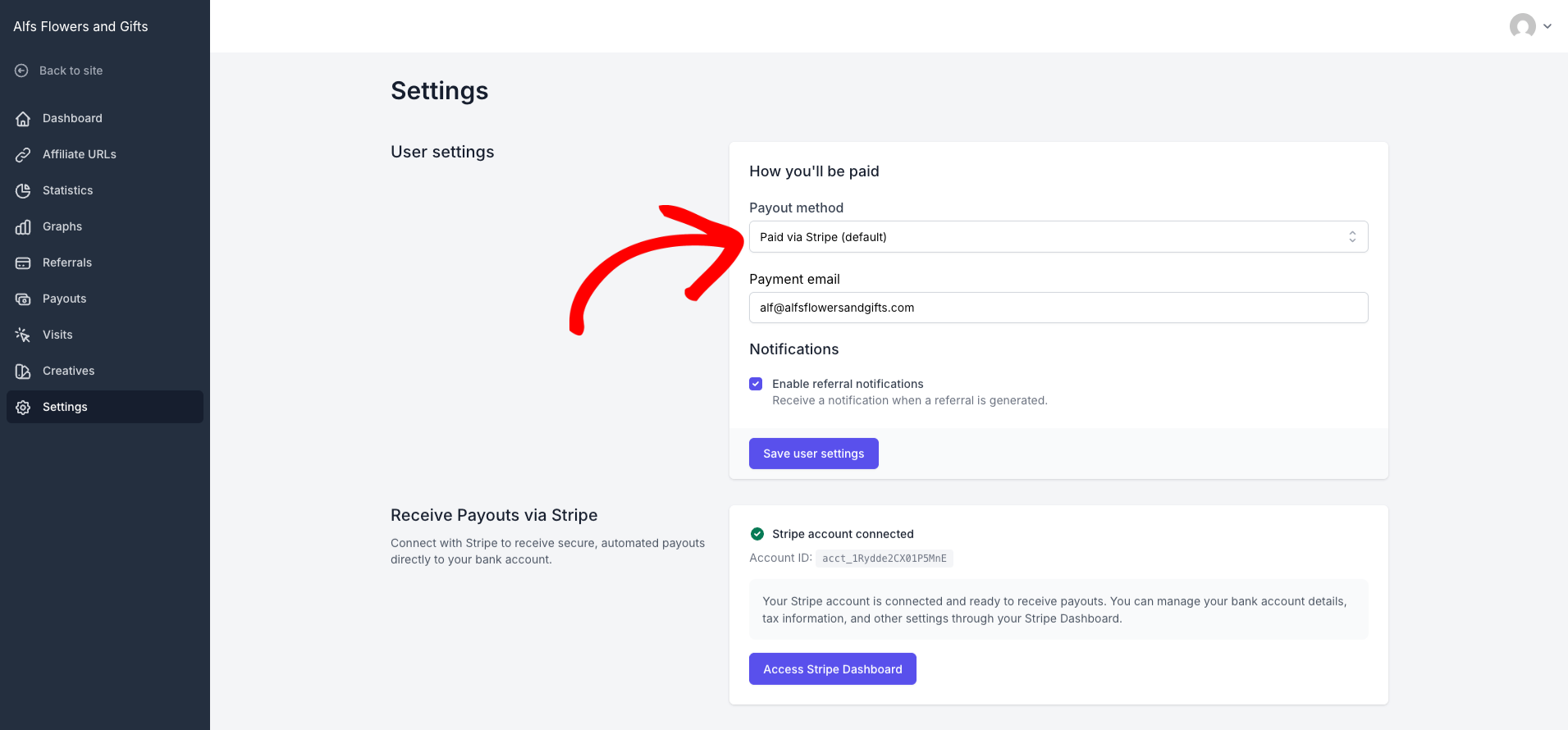
Task: Open the Visits page
Action: (x=105, y=335)
